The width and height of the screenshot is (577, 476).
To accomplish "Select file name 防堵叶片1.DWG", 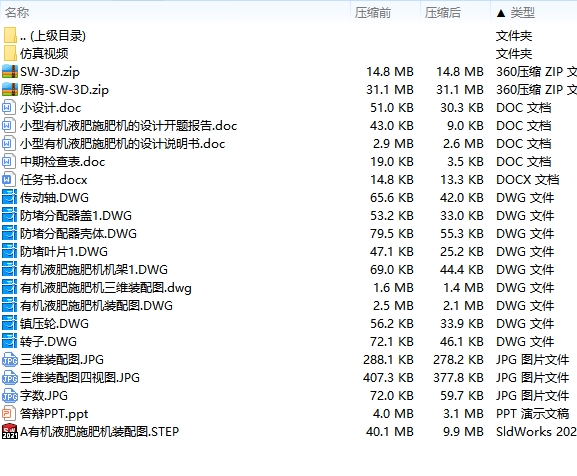I will (x=64, y=252).
